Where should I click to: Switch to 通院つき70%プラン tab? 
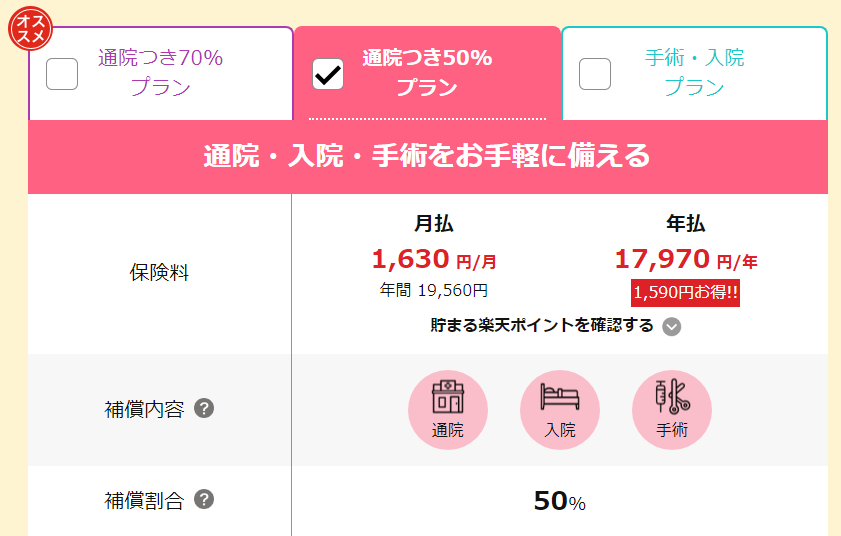(161, 73)
